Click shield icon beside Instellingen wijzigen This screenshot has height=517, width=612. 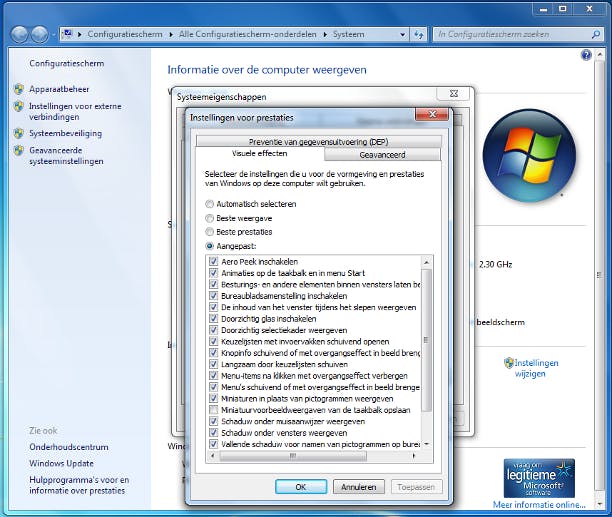click(509, 363)
